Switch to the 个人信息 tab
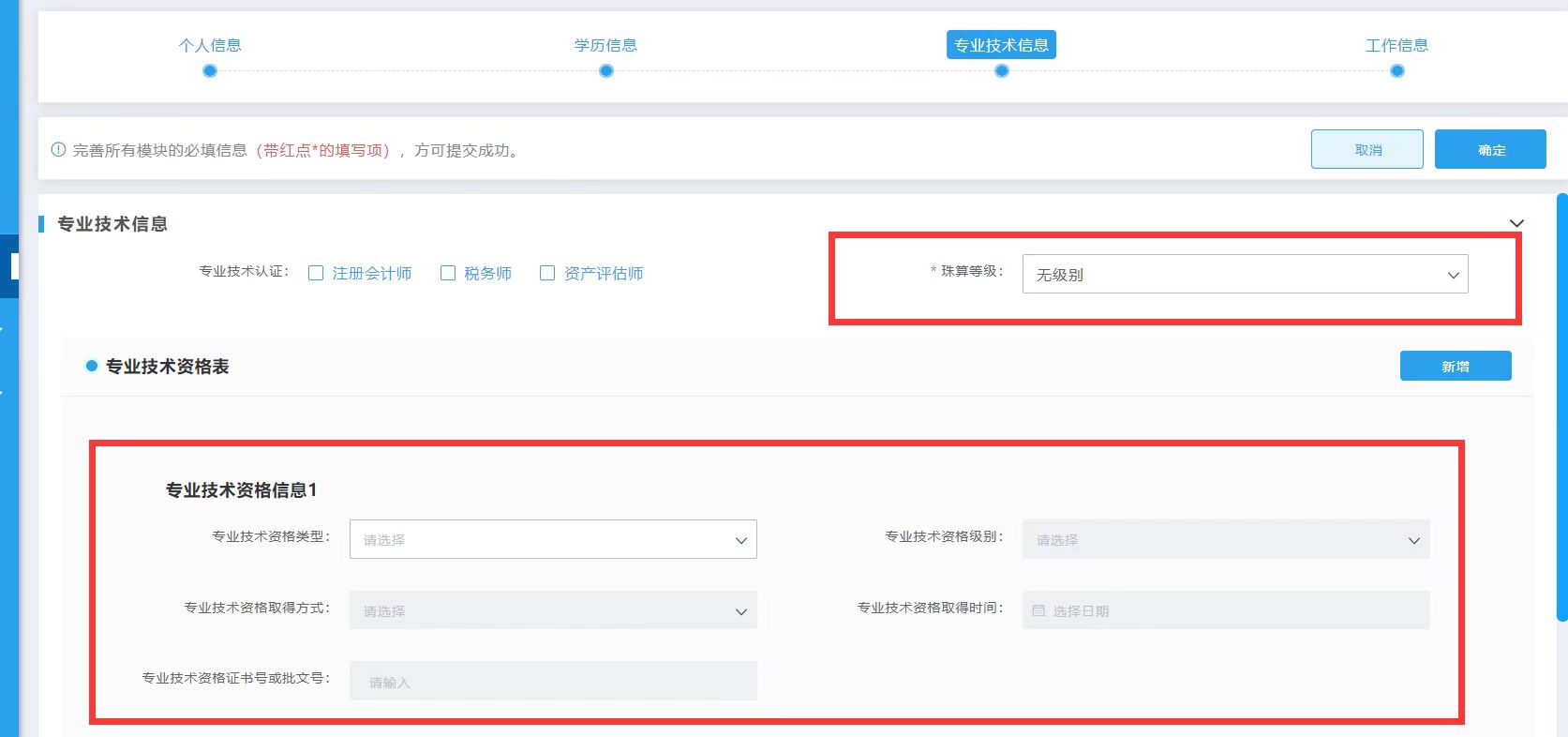The height and width of the screenshot is (737, 1568). (x=210, y=45)
